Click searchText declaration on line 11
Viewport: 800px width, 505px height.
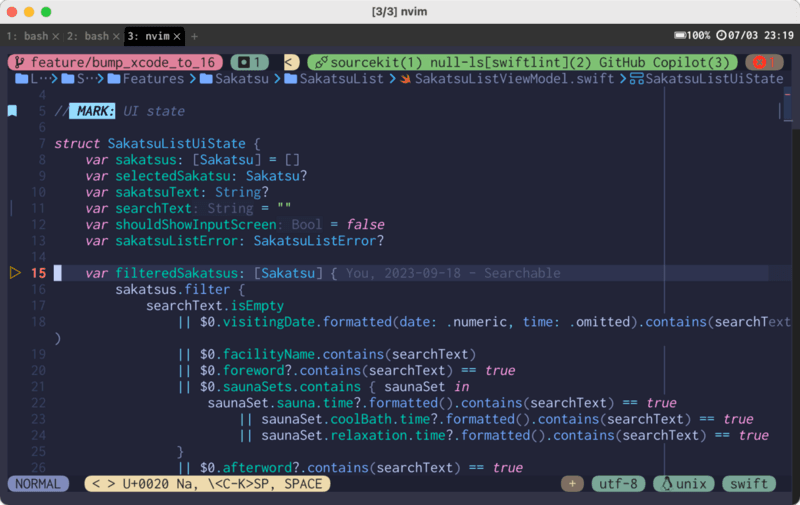coord(153,208)
